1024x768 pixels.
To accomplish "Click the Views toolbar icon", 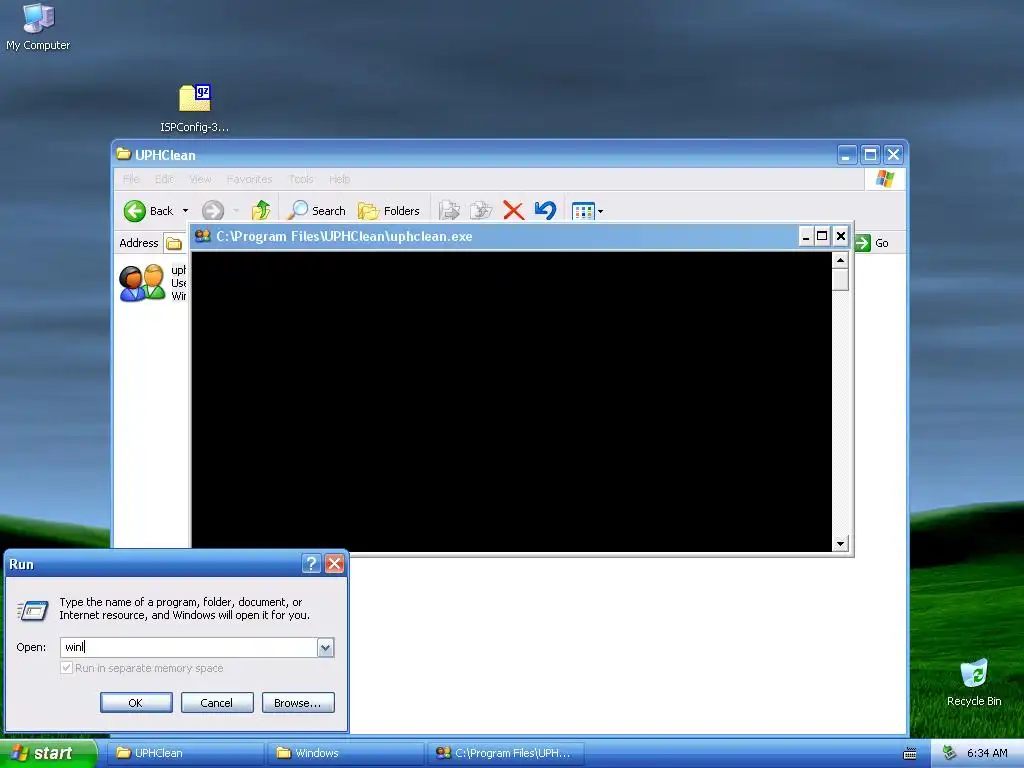I will pyautogui.click(x=583, y=211).
